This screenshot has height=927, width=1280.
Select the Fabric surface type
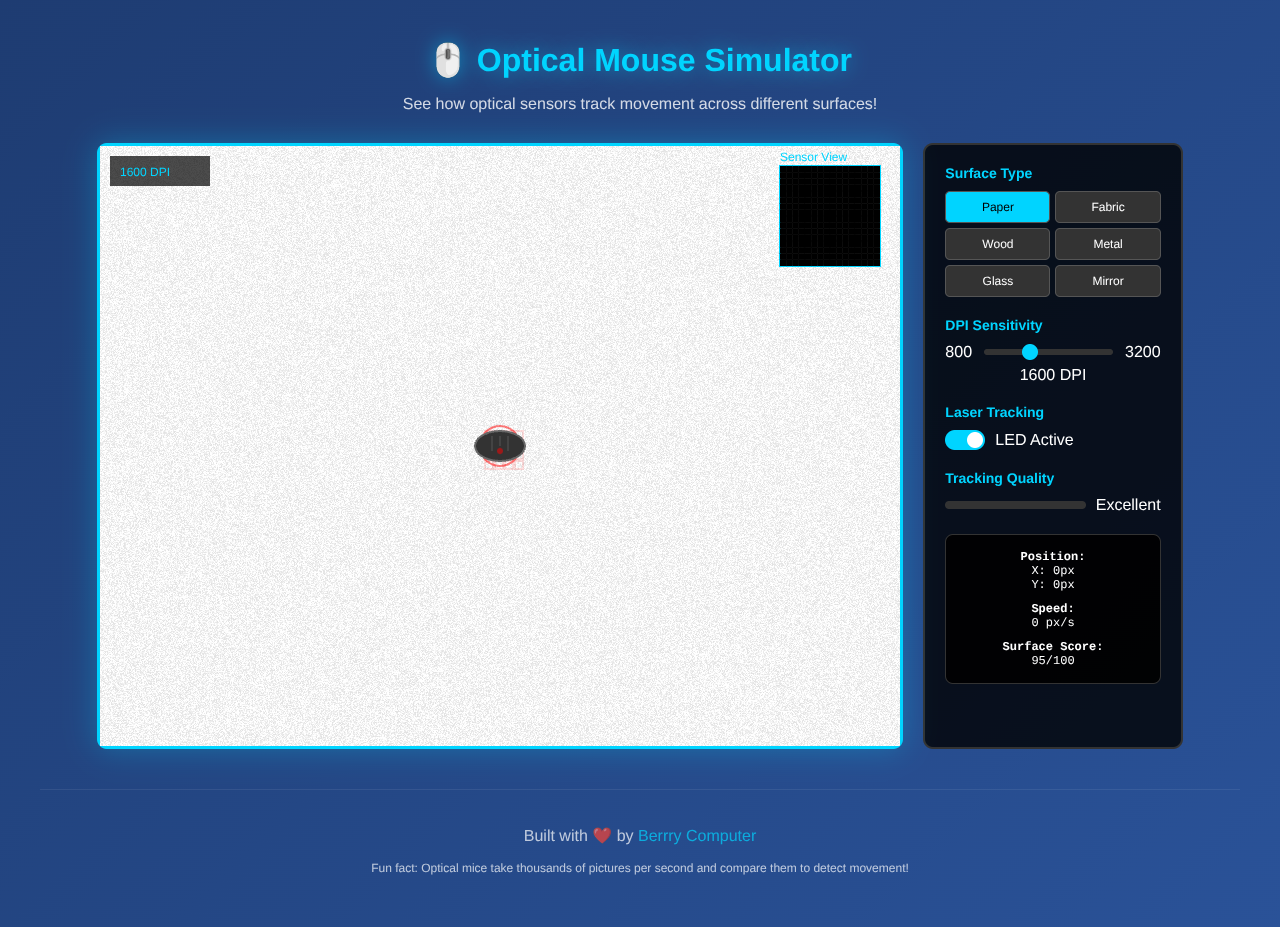(x=1107, y=206)
